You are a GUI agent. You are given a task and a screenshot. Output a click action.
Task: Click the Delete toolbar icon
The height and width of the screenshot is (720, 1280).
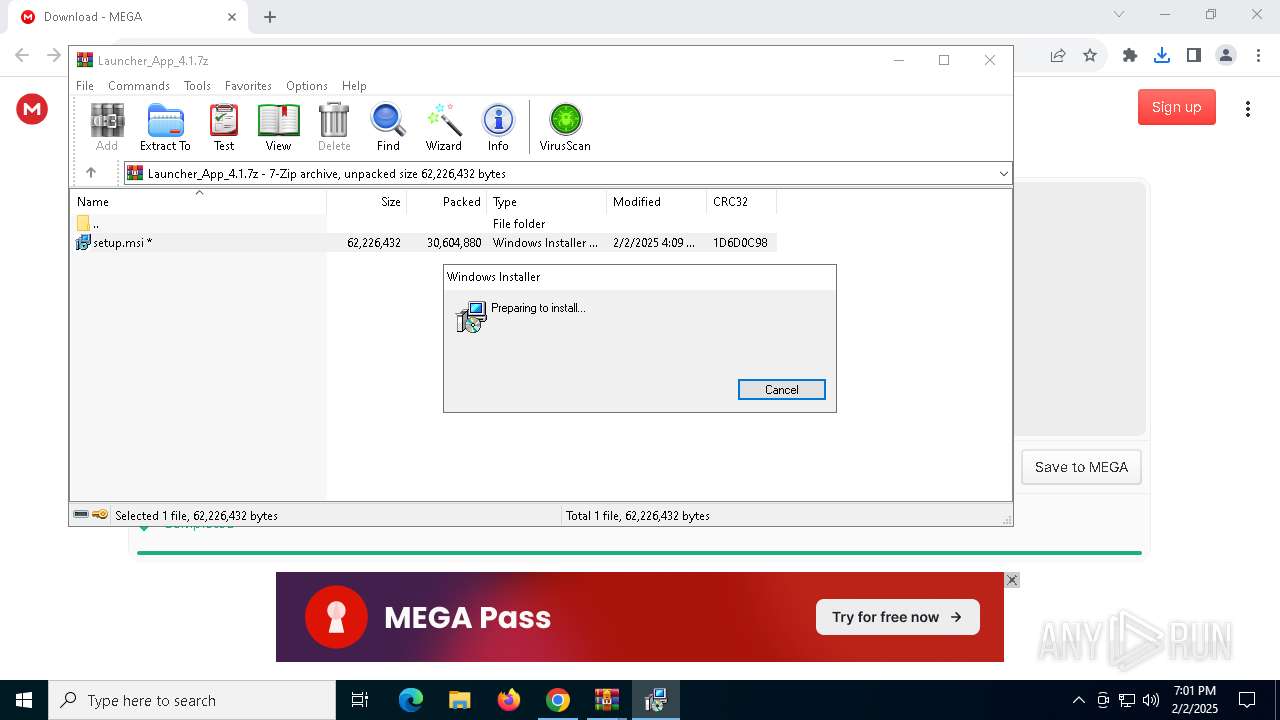tap(334, 127)
